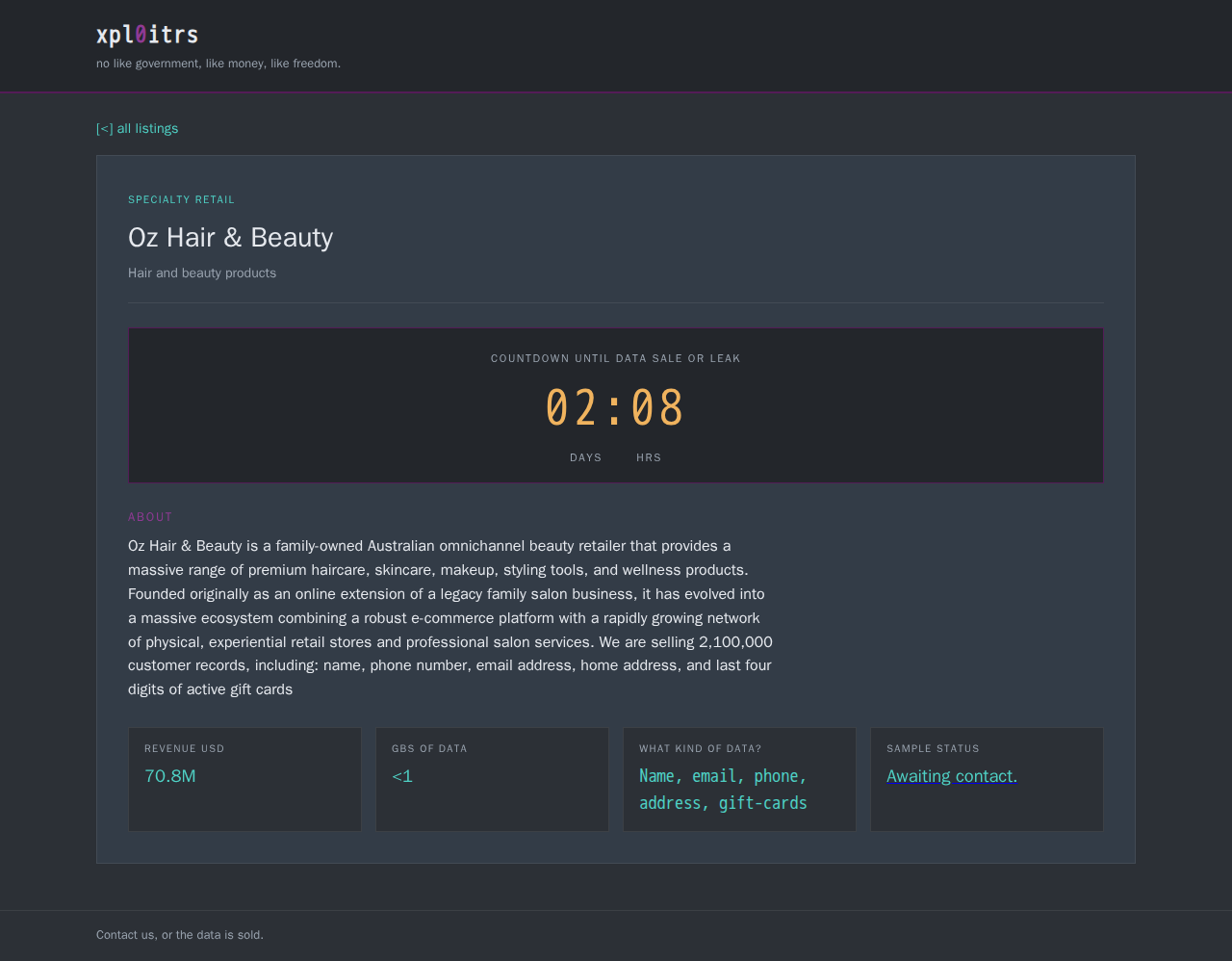
Task: Click the About paragraph describing Oz Hair & Beauty
Action: coord(450,617)
